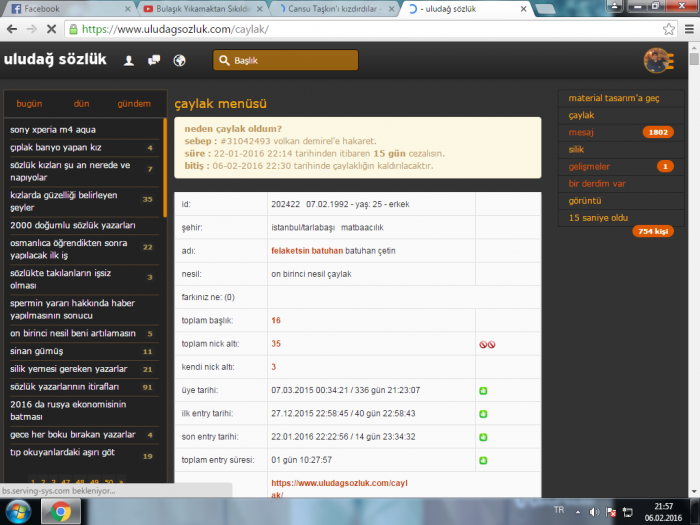Open topic tıp okuyanlardaki aşırı göt
700x525 pixels.
pos(62,453)
